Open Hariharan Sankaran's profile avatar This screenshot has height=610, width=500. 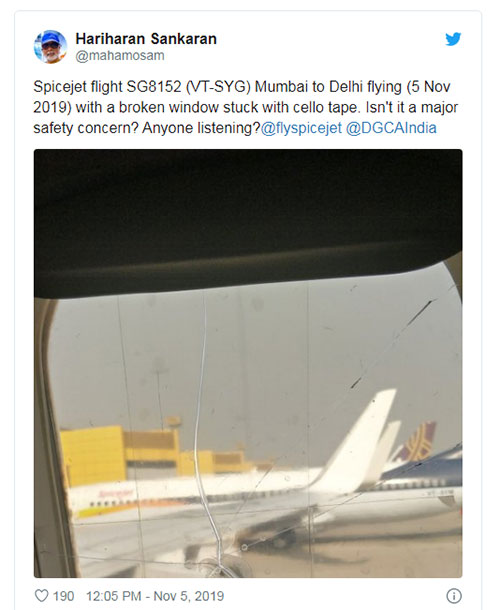(50, 47)
